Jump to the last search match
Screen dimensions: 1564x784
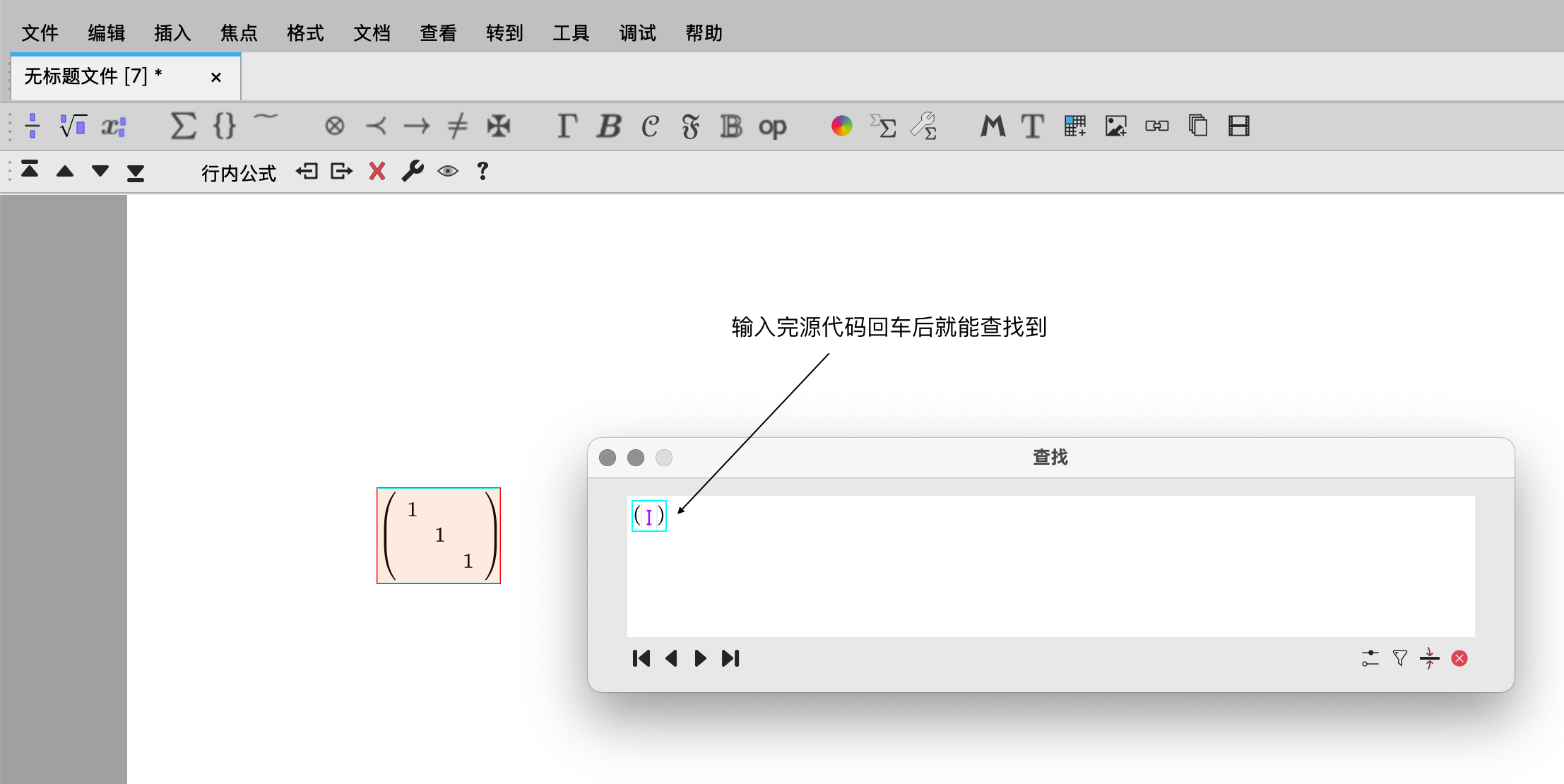(x=730, y=658)
